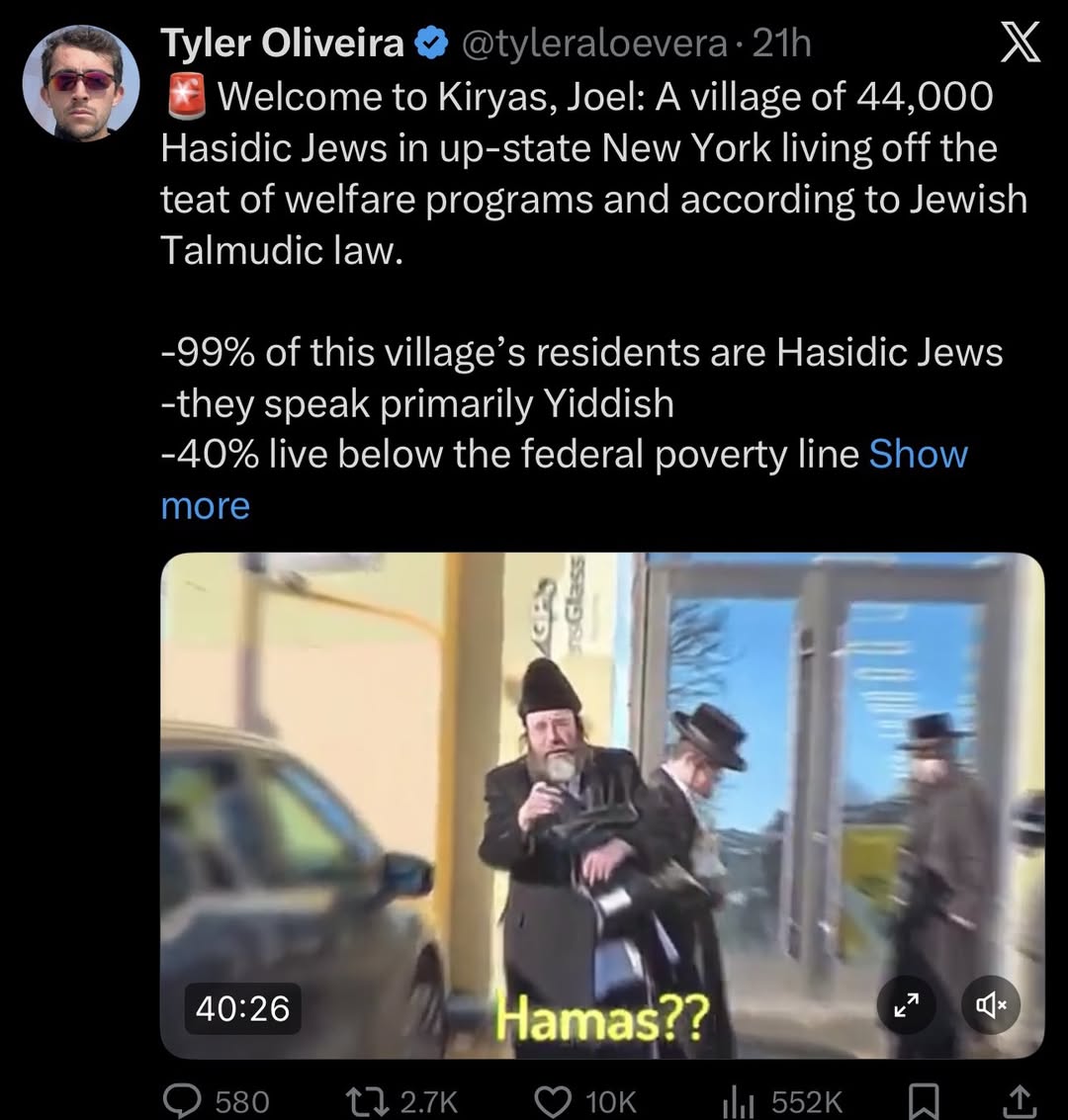Open the replies via comment icon

point(183,1100)
